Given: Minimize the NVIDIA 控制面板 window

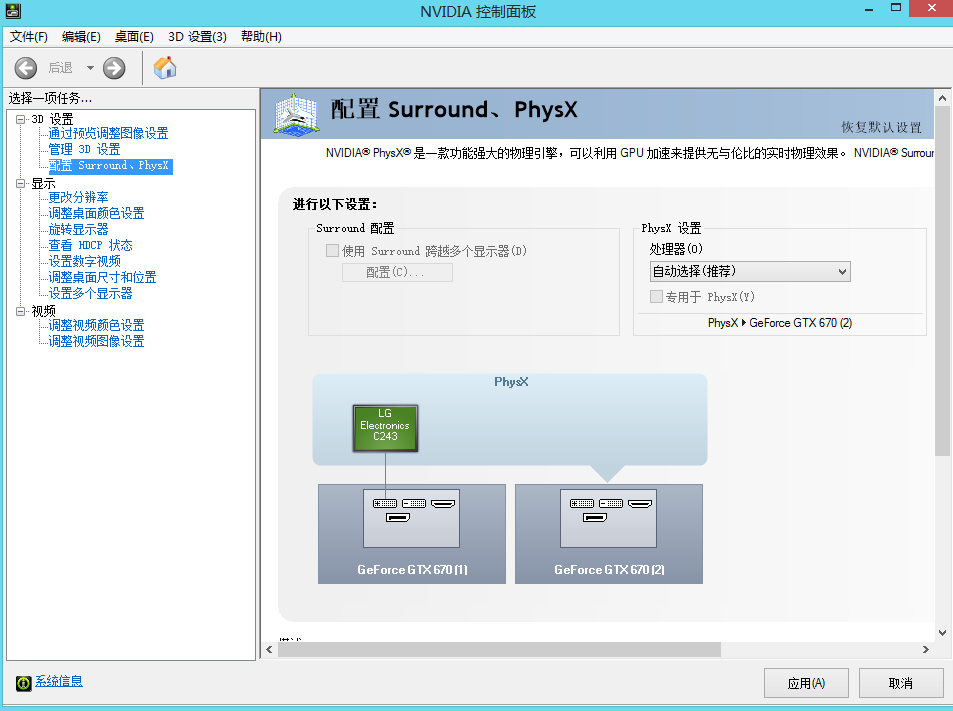Looking at the screenshot, I should click(x=869, y=9).
